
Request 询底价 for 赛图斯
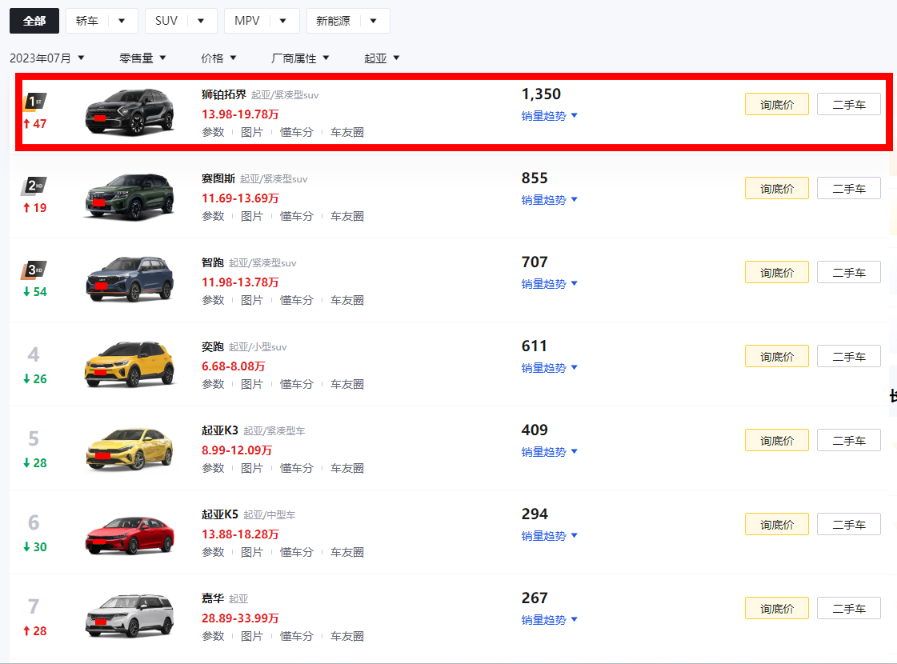click(777, 189)
